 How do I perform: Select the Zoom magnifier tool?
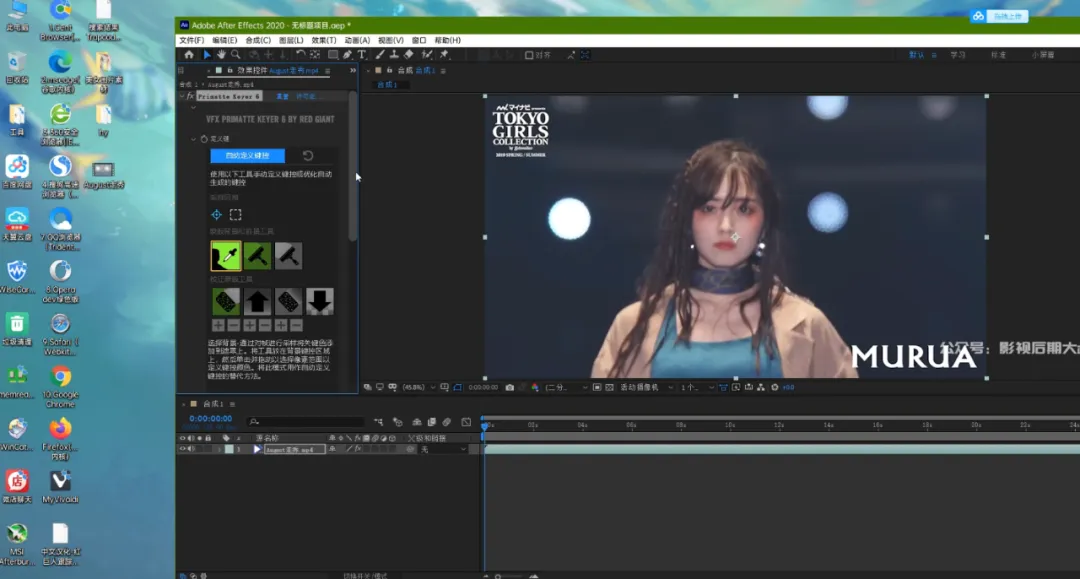coord(236,54)
